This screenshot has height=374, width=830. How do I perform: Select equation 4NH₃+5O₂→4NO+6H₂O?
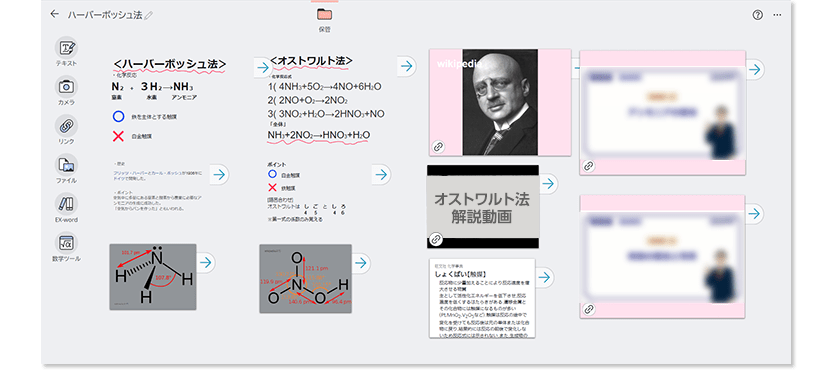pos(325,86)
